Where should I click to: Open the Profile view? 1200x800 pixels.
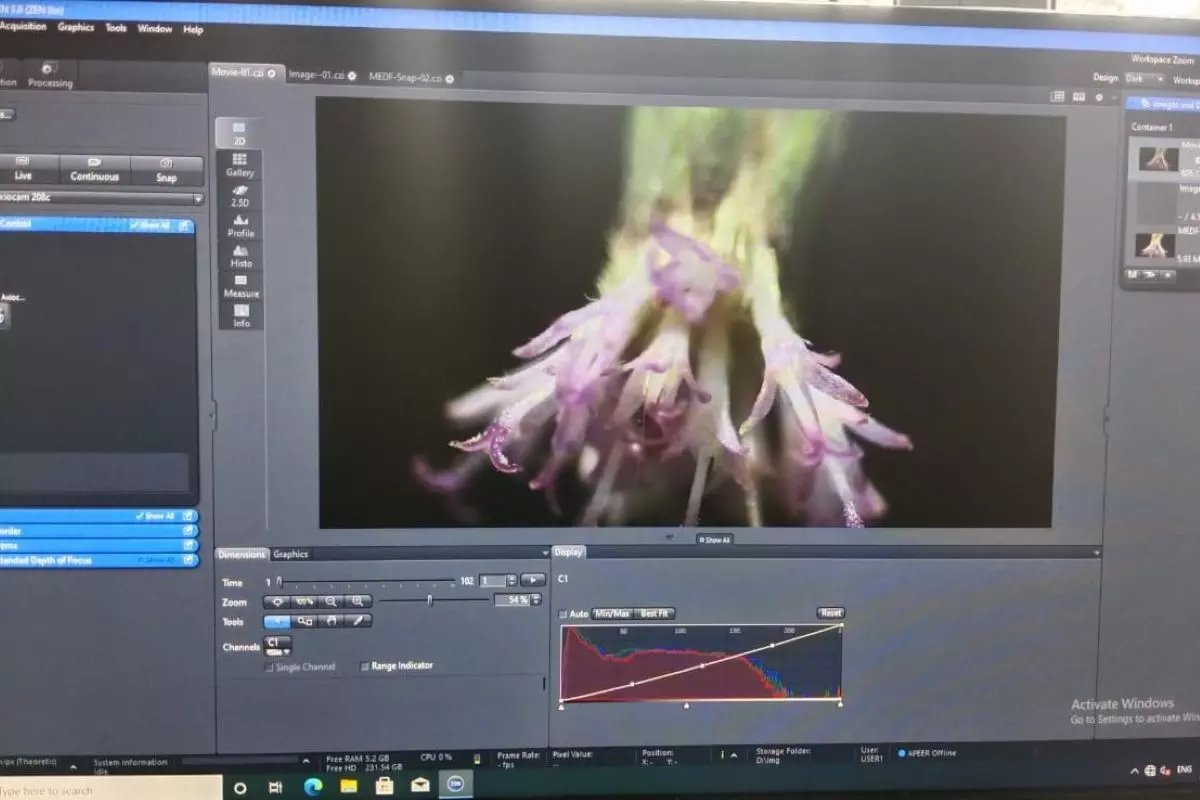point(241,225)
